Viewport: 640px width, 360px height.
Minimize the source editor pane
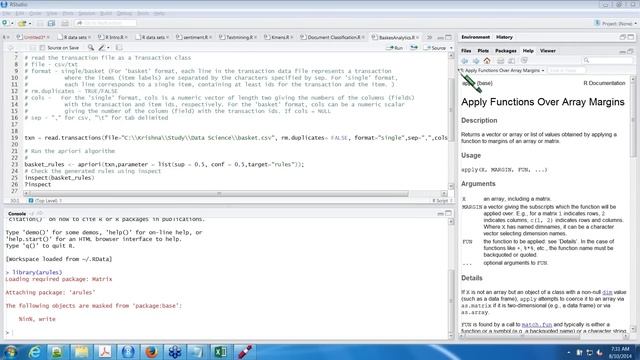(x=440, y=37)
